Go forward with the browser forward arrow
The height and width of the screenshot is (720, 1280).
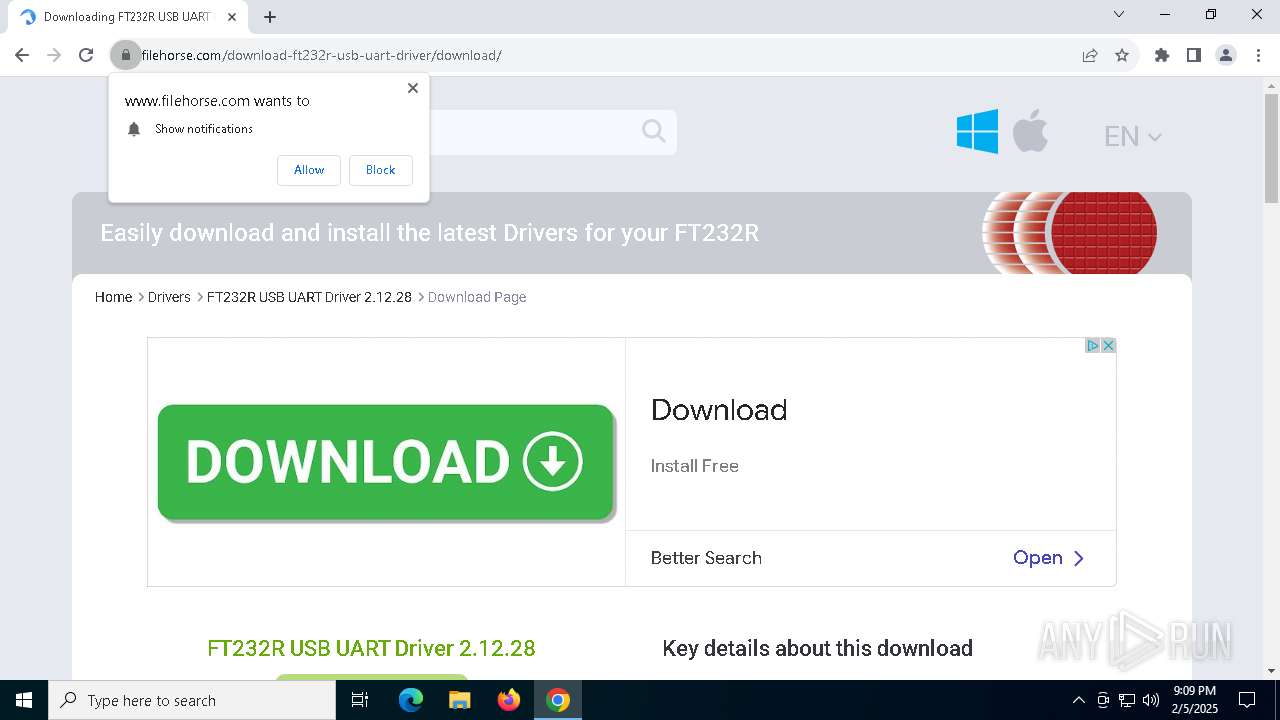coord(54,55)
